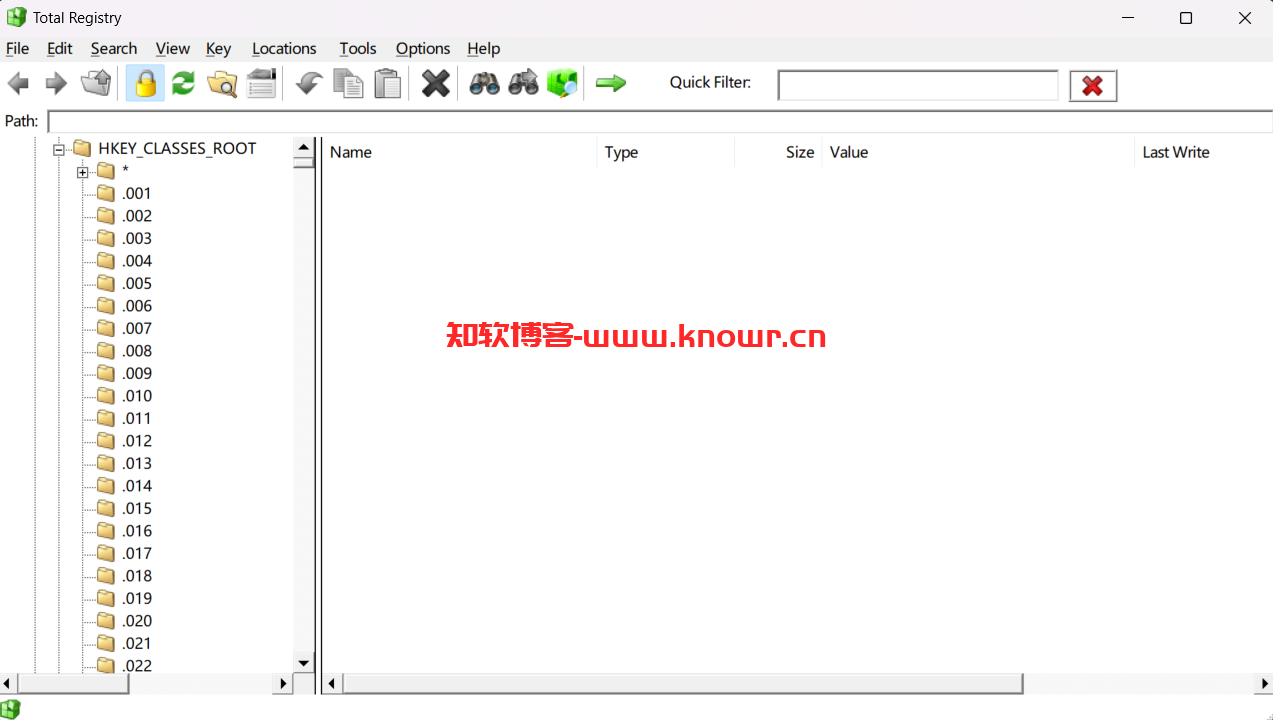Click the folder with magnifier icon

tap(222, 84)
